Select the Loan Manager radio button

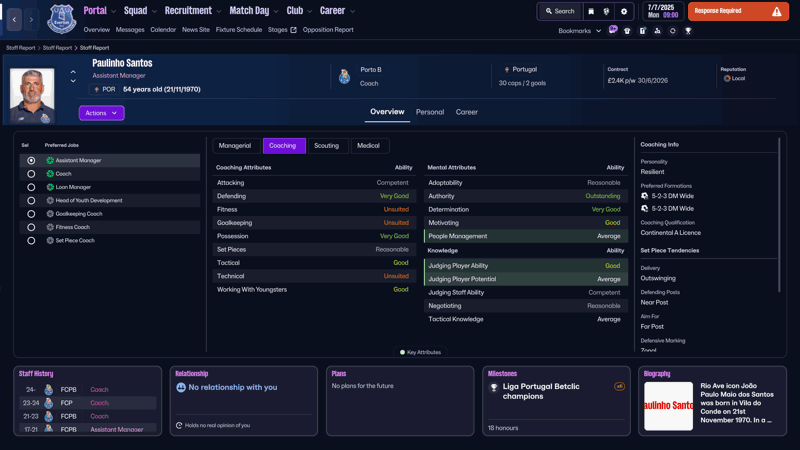[31, 187]
